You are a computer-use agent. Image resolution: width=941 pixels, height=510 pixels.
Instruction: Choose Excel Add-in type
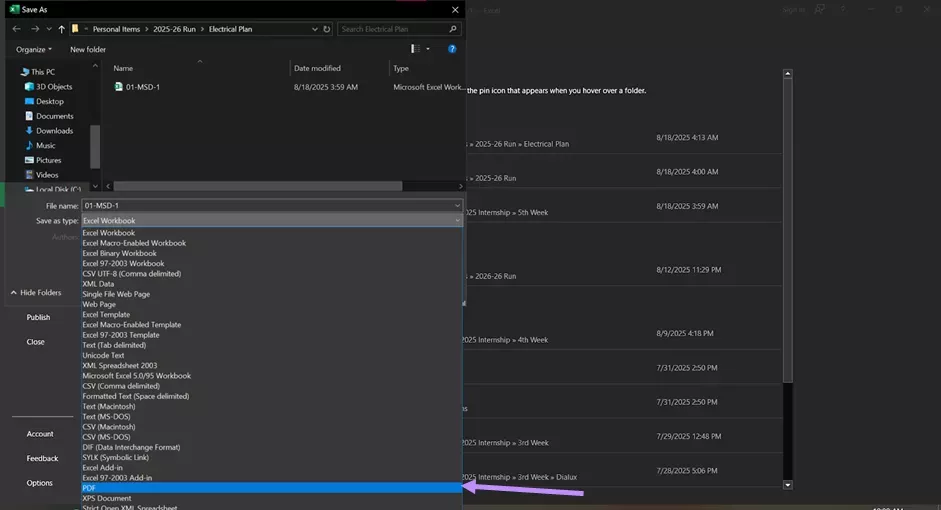coord(272,467)
